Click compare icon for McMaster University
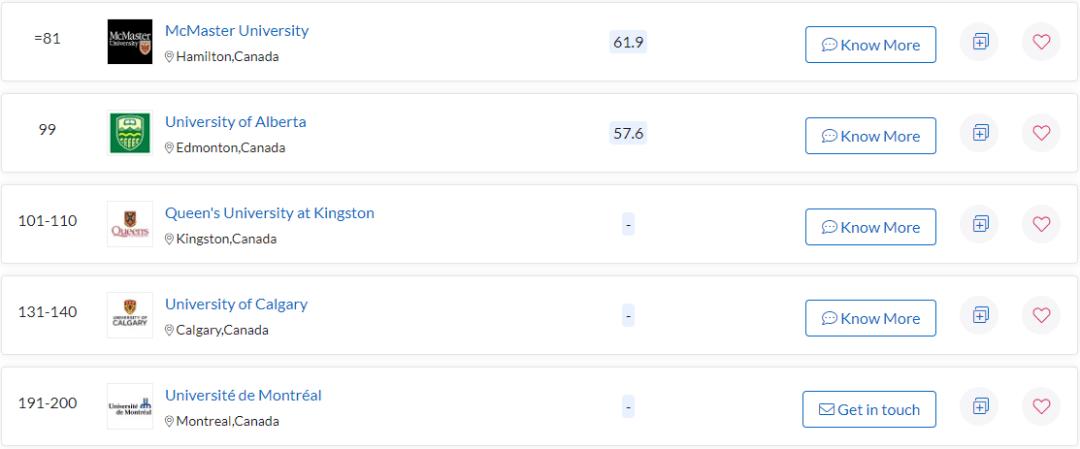 point(980,42)
